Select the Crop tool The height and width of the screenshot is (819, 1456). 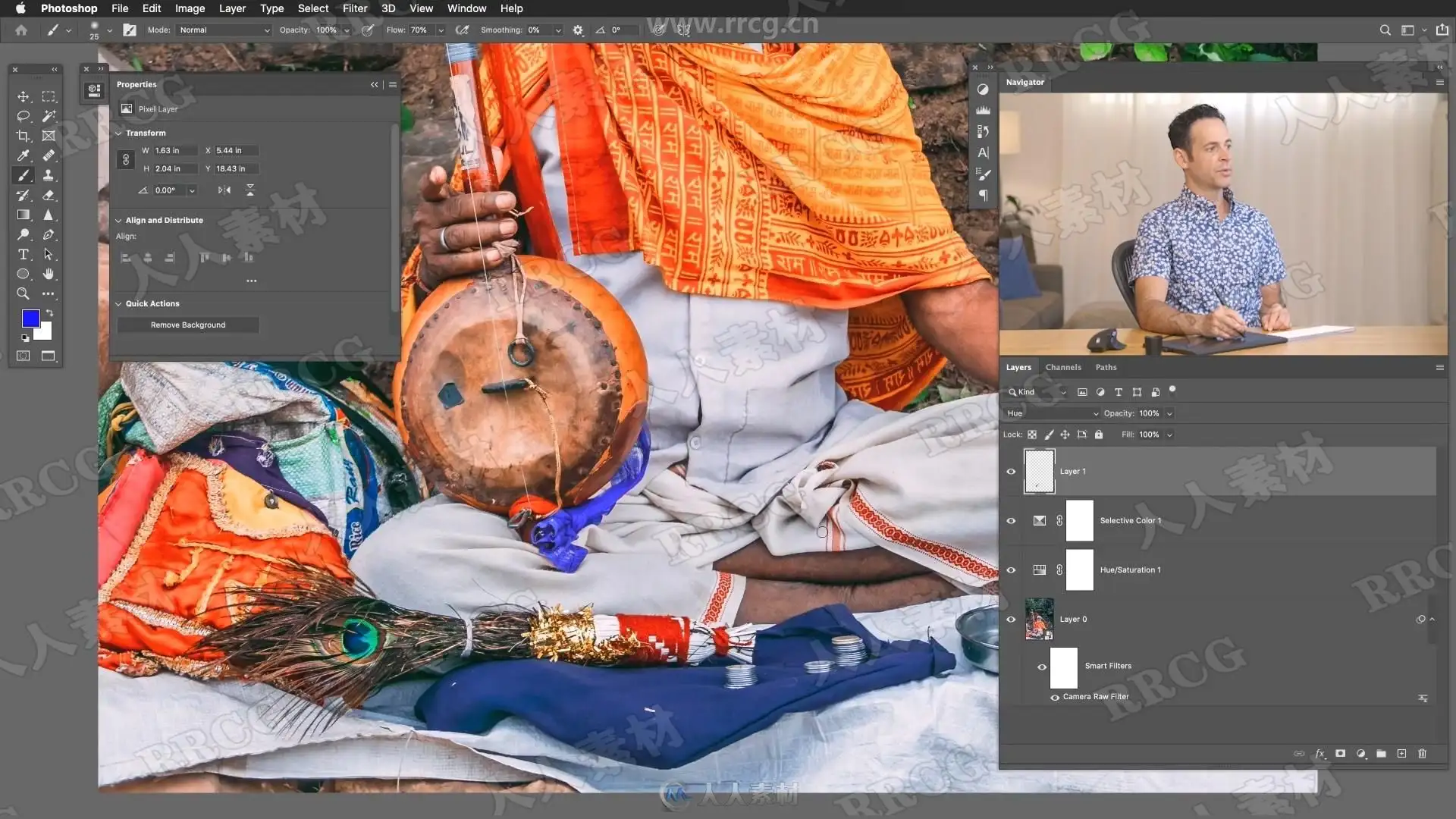tap(24, 136)
